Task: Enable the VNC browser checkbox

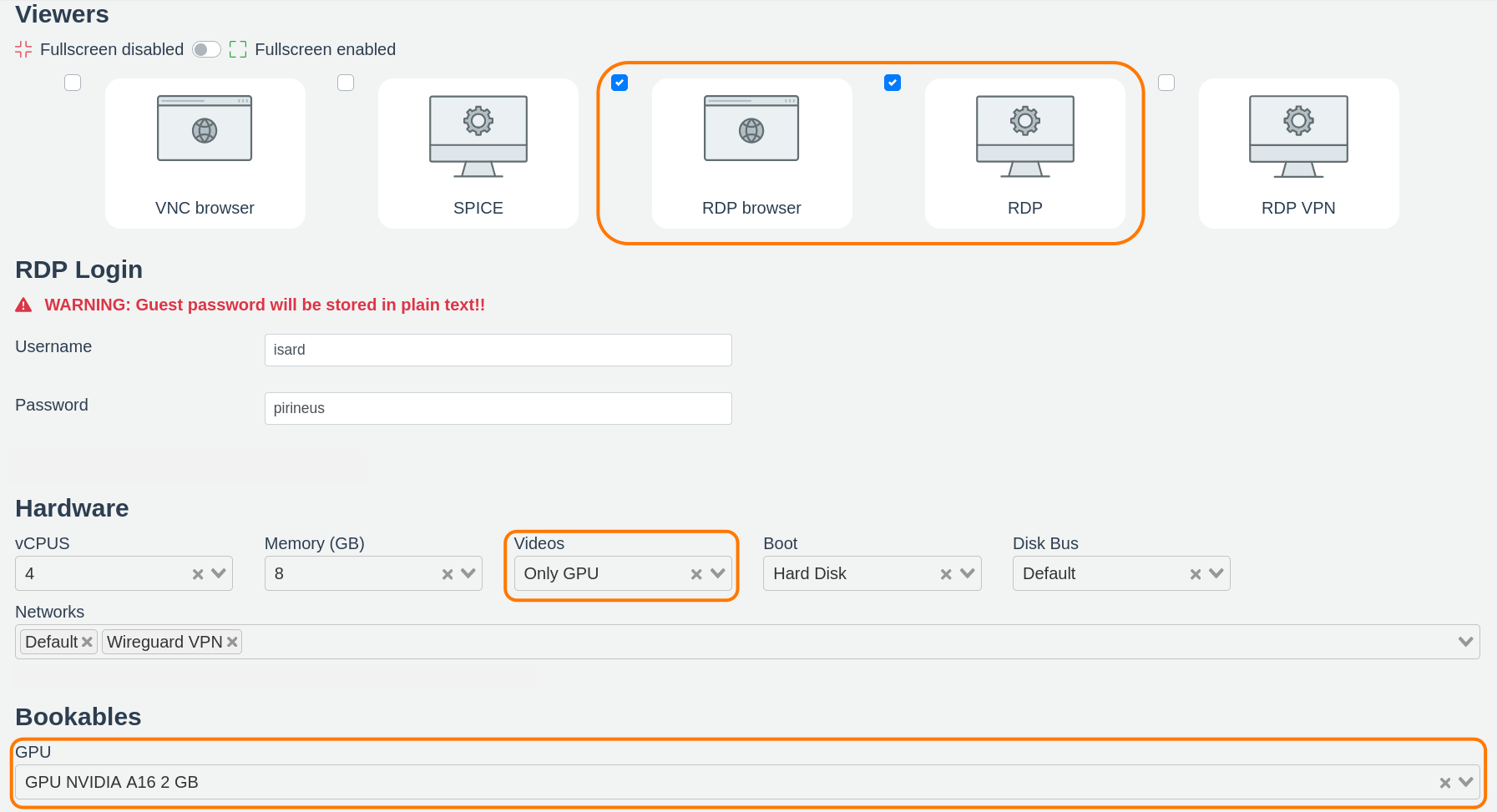Action: pyautogui.click(x=73, y=83)
